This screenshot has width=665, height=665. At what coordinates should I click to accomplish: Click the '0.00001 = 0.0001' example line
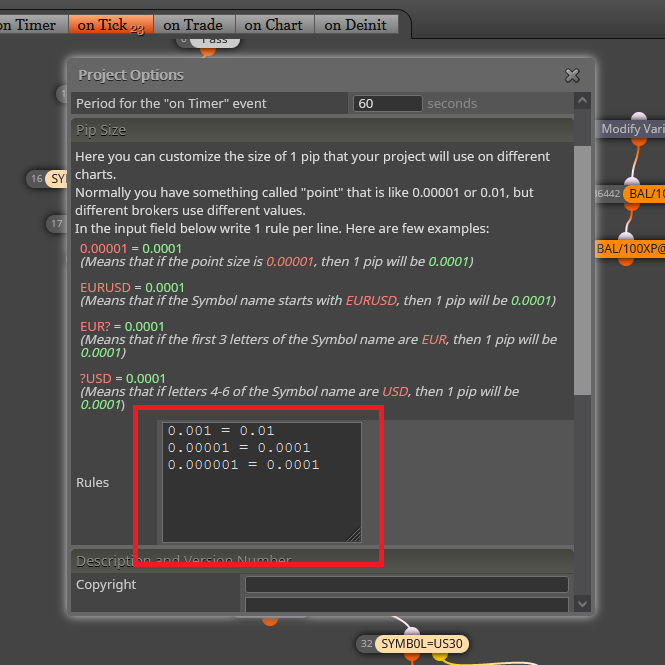click(131, 249)
